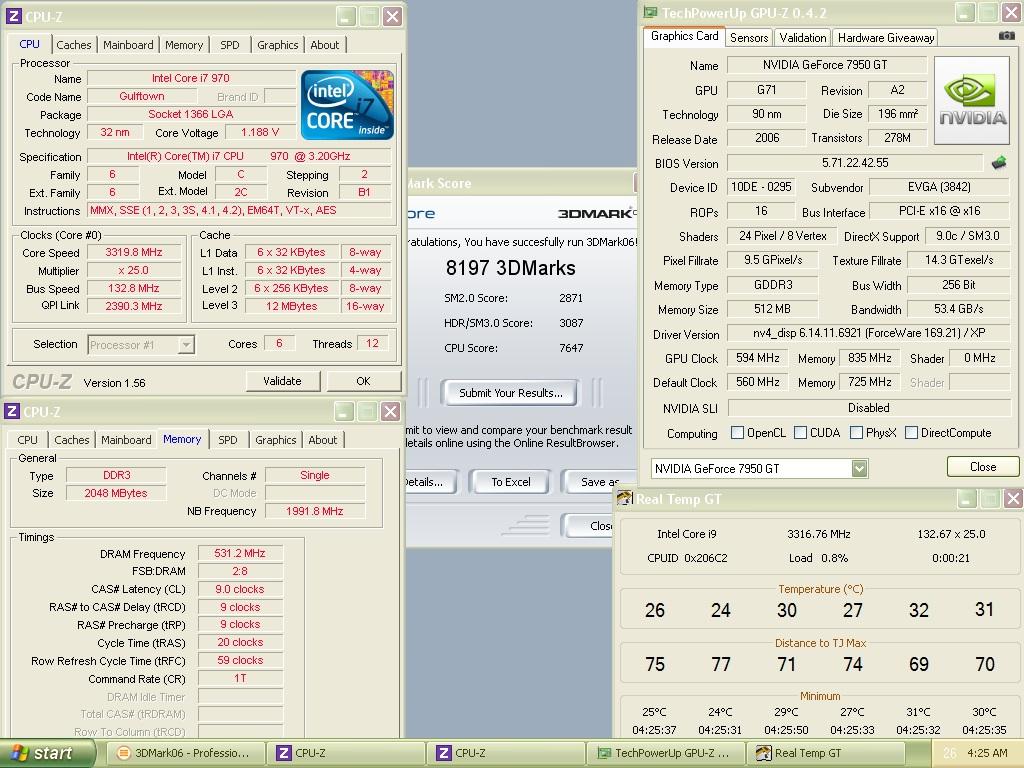
Task: Minimize the Real Temp GT window
Action: coord(966,499)
